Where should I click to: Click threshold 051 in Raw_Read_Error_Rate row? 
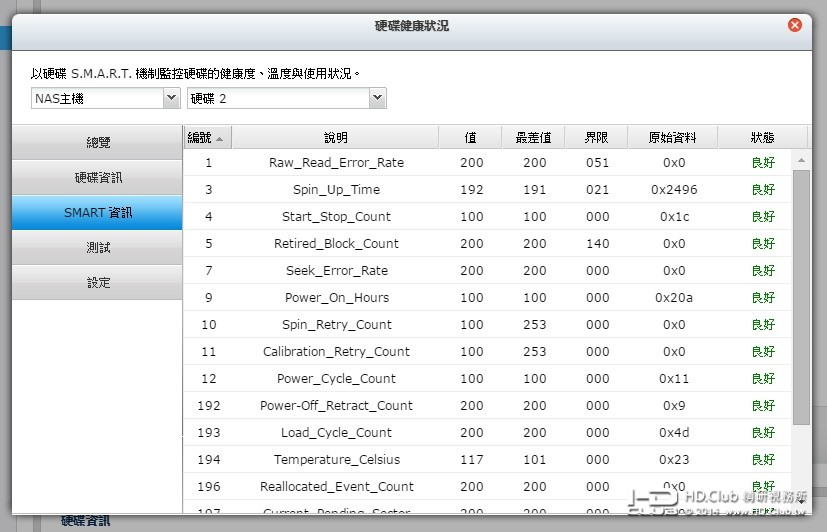click(x=598, y=162)
